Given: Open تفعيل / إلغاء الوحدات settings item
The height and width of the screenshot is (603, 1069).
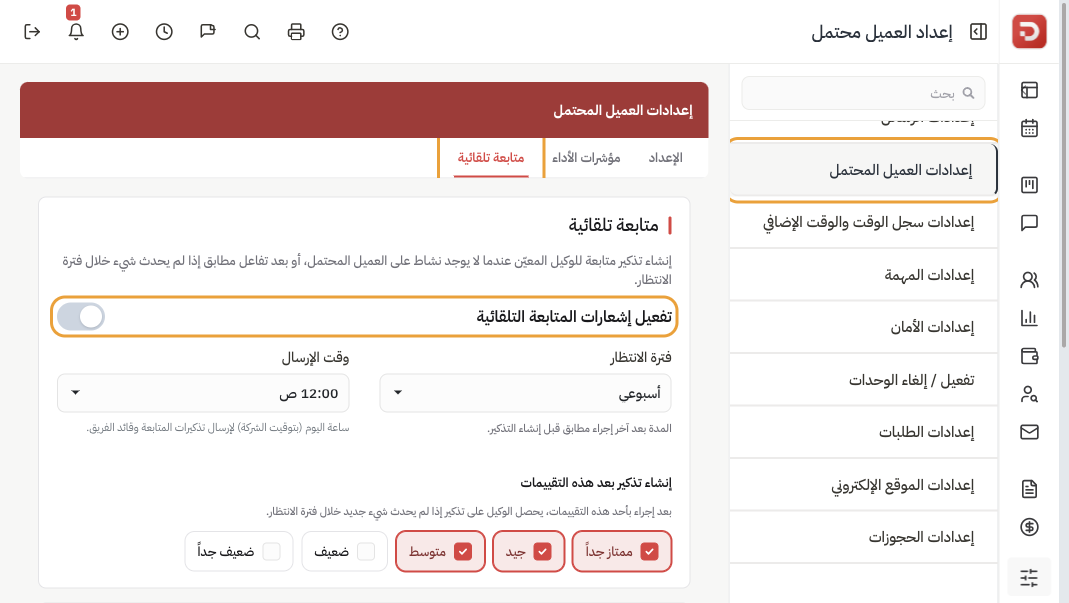Looking at the screenshot, I should (x=863, y=380).
